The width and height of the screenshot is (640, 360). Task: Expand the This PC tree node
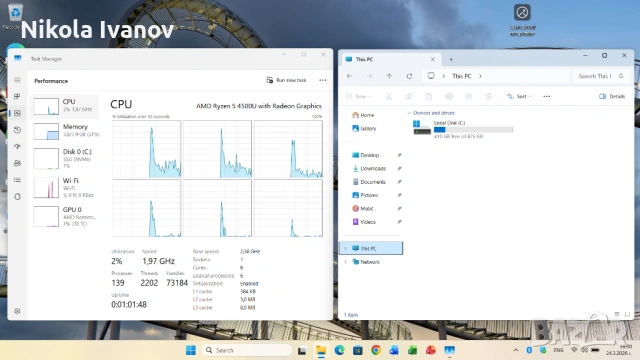(x=346, y=249)
